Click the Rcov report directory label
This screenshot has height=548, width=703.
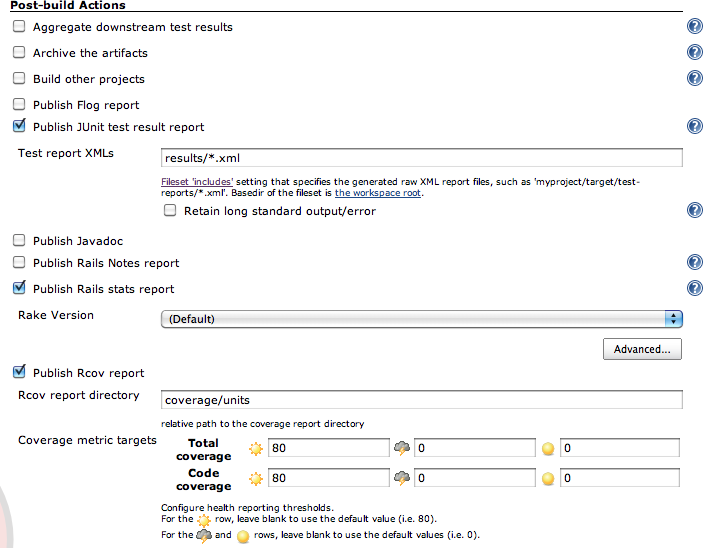pos(78,395)
